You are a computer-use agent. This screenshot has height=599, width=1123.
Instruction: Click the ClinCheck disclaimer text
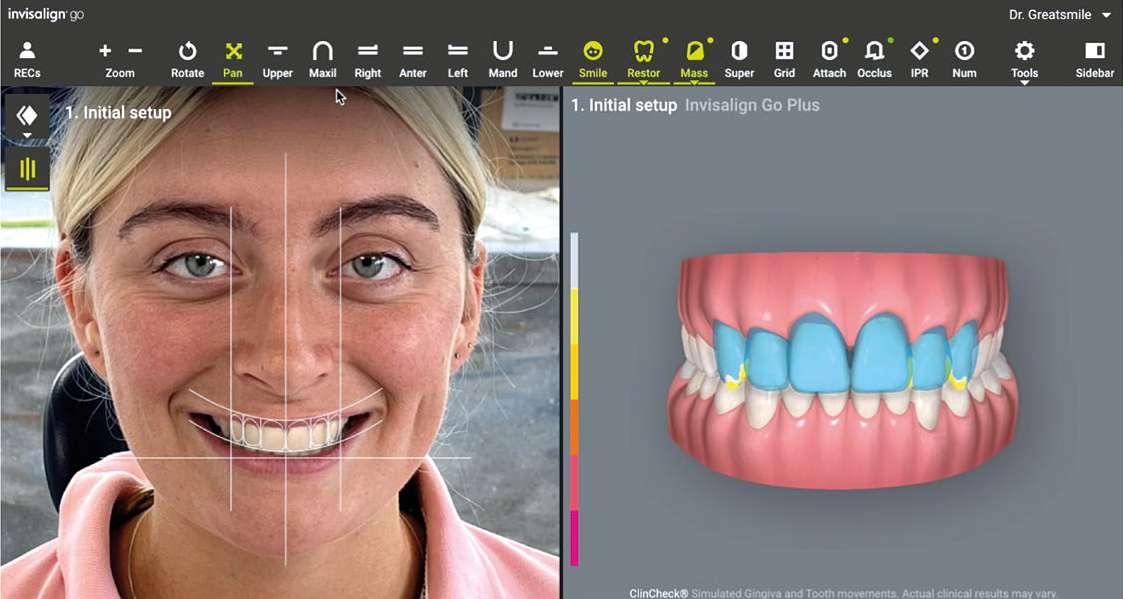[x=842, y=593]
